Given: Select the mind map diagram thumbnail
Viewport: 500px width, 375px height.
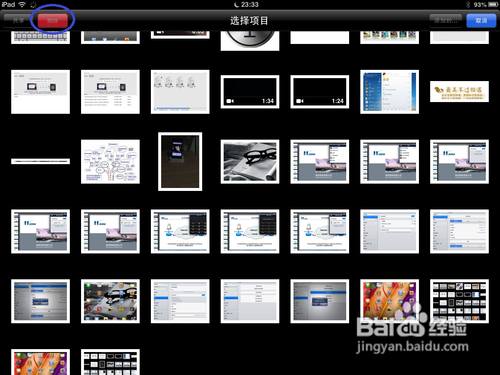Looking at the screenshot, I should [110, 162].
